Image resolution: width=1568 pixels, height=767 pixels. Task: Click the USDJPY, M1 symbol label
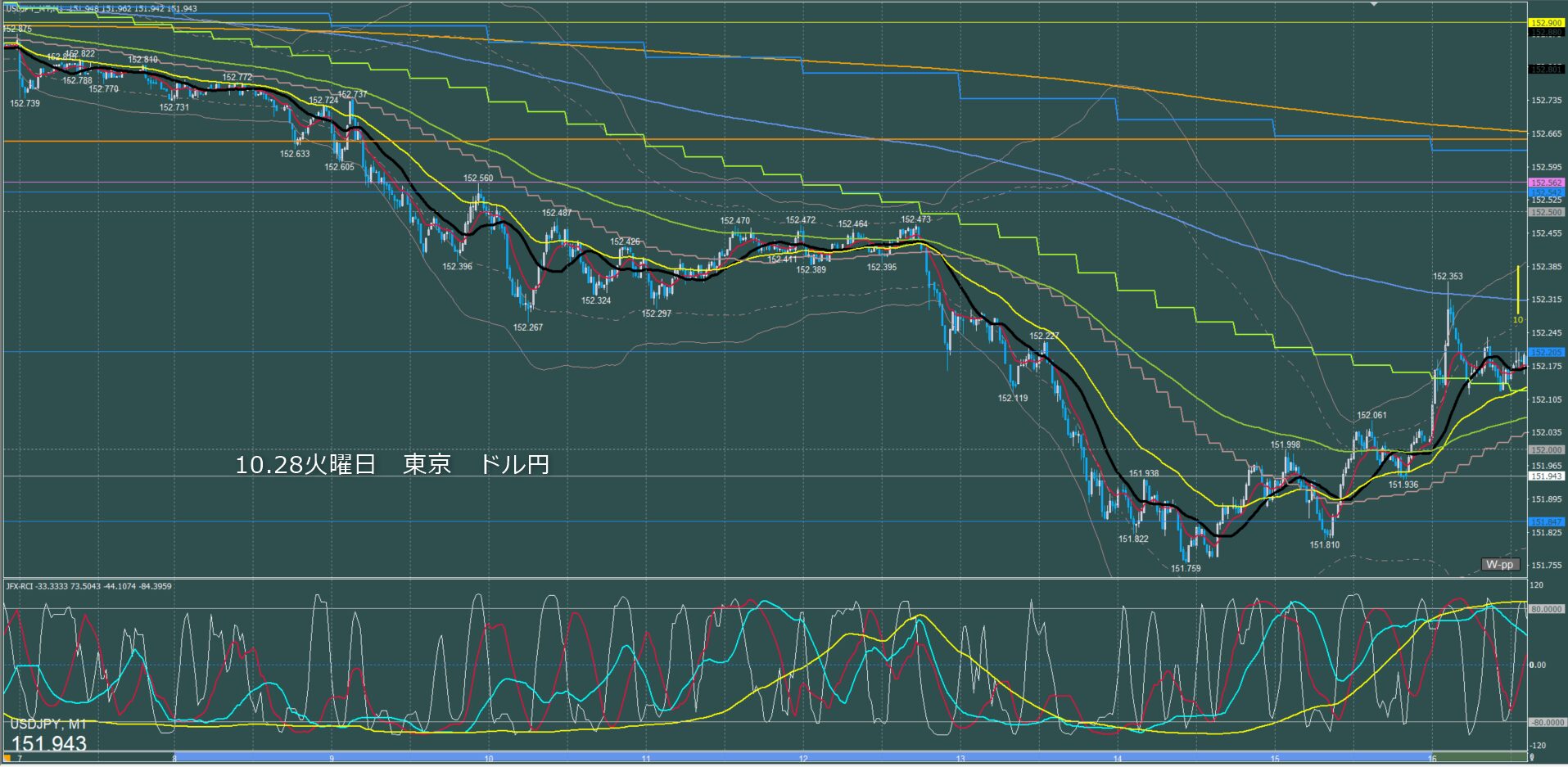(x=47, y=724)
